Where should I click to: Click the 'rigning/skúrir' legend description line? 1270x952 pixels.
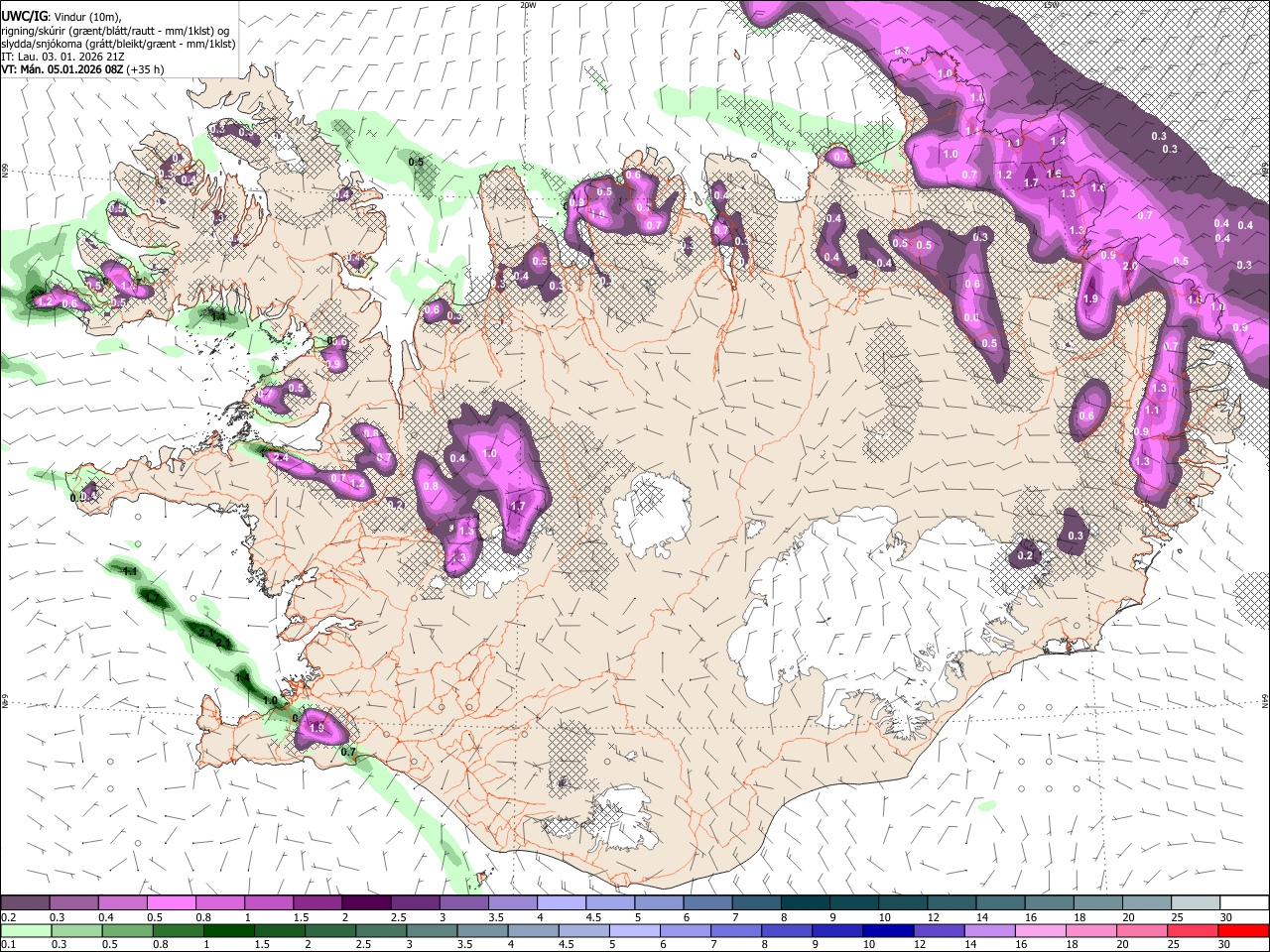[x=114, y=31]
